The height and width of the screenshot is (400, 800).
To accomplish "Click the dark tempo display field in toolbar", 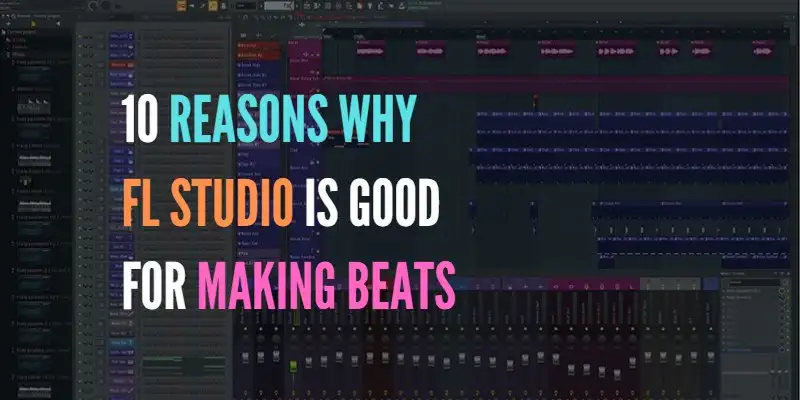I will pos(246,6).
